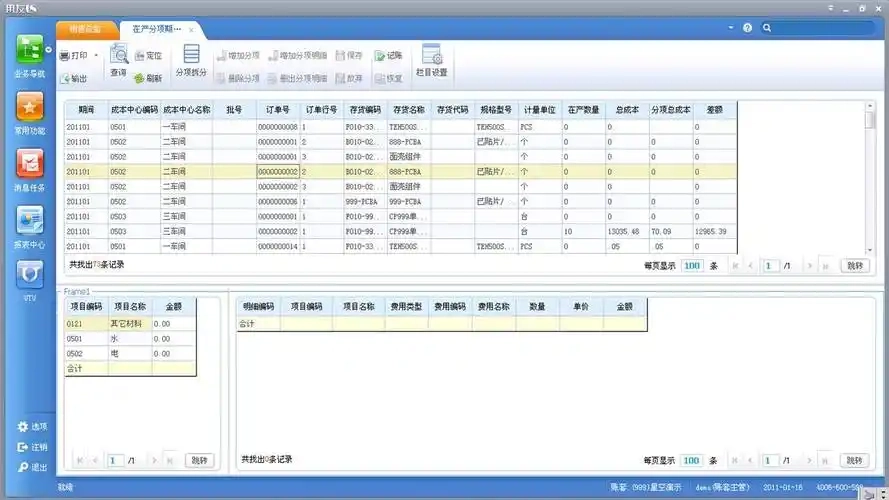The width and height of the screenshot is (889, 500).
Task: Click the scroll-up arrow of the upper table scrollbar
Action: 870,106
